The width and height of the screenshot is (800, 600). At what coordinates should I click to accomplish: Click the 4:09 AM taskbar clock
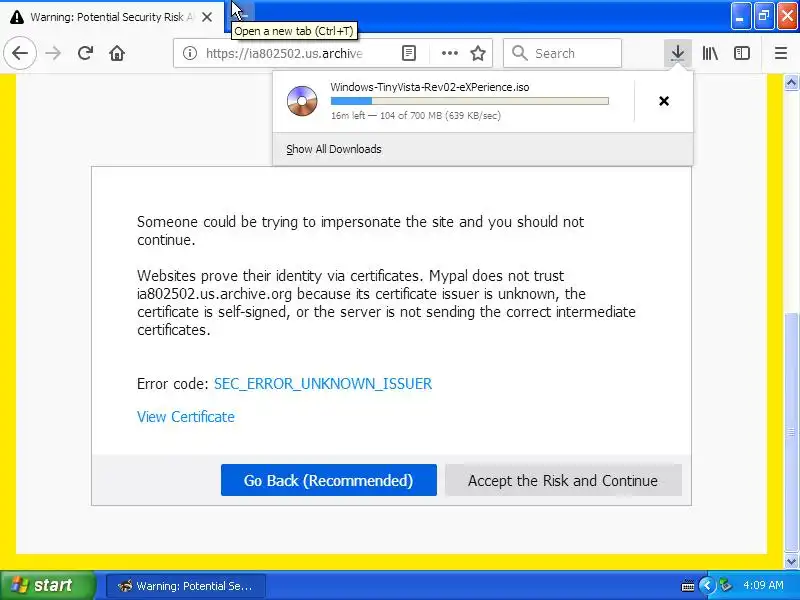pos(763,585)
